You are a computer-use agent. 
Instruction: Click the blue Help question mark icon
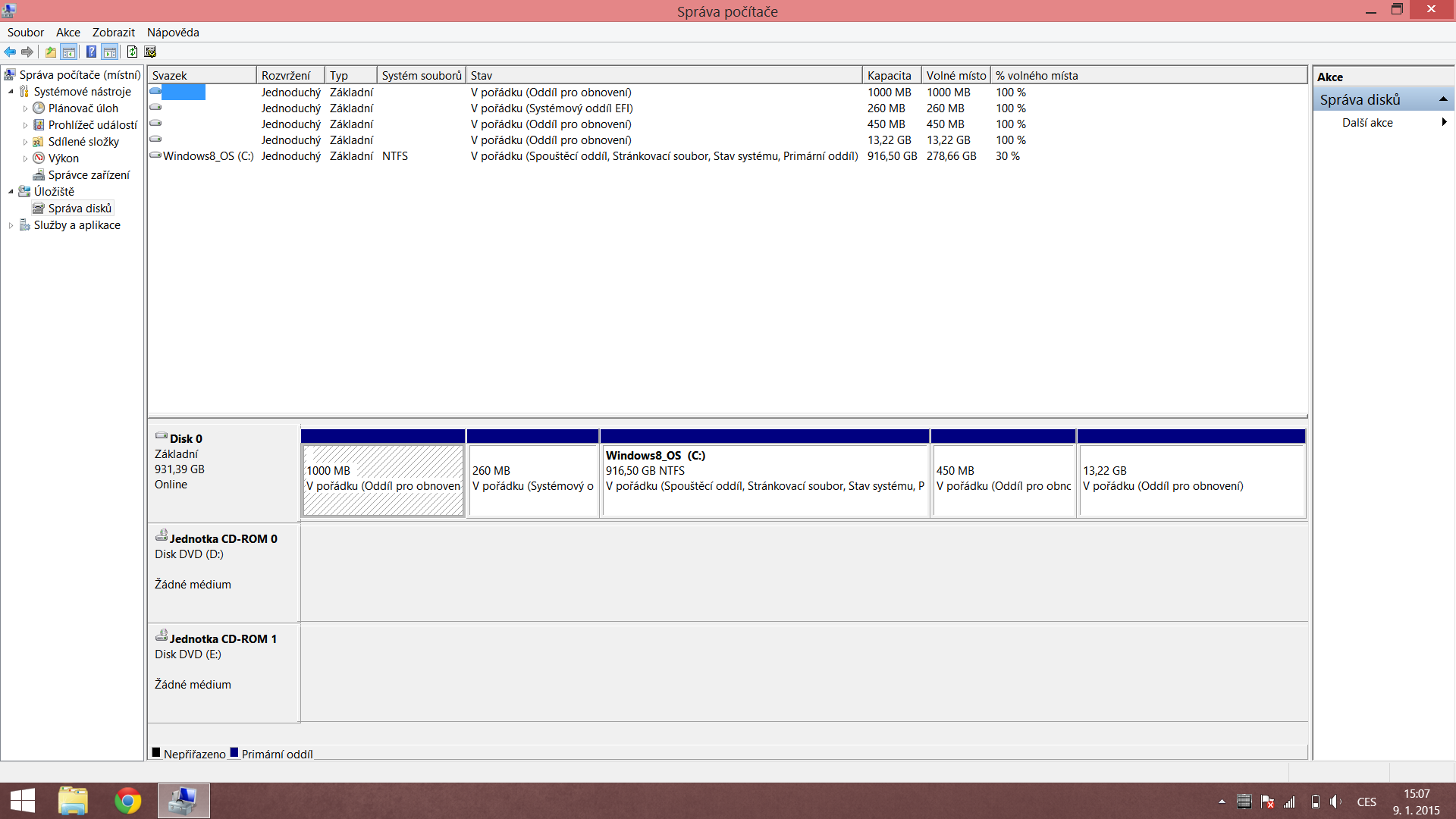coord(91,52)
